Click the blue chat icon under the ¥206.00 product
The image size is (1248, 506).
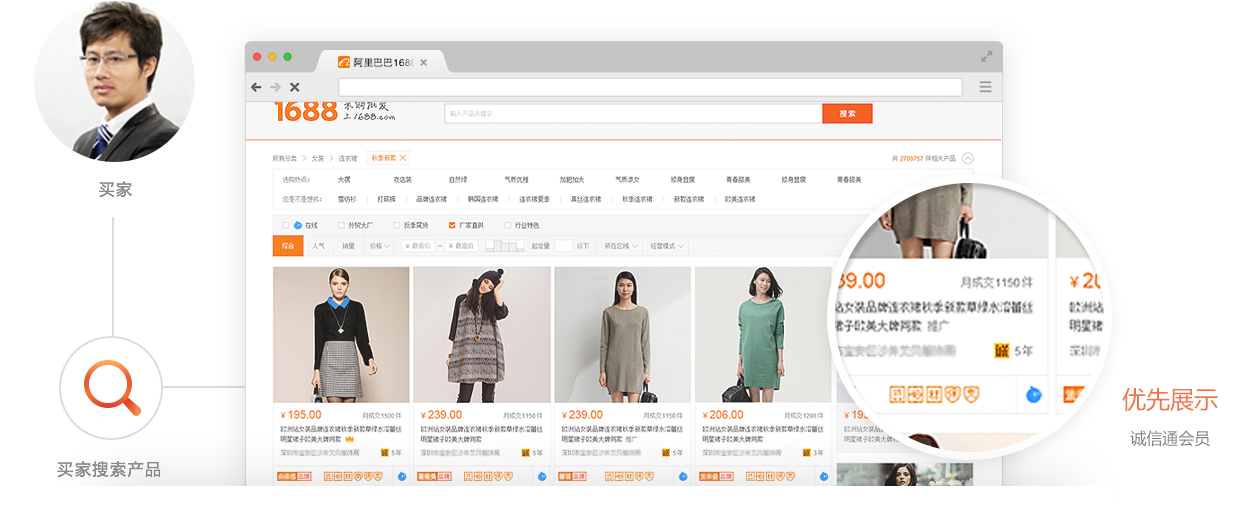pos(824,477)
